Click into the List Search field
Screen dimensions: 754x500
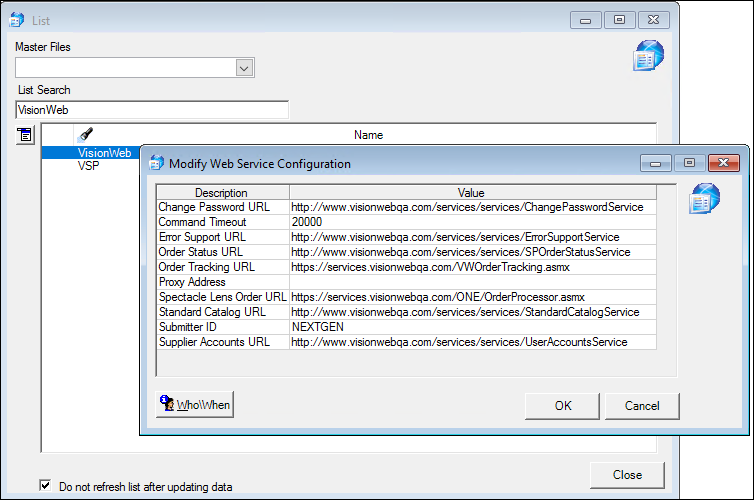(152, 110)
